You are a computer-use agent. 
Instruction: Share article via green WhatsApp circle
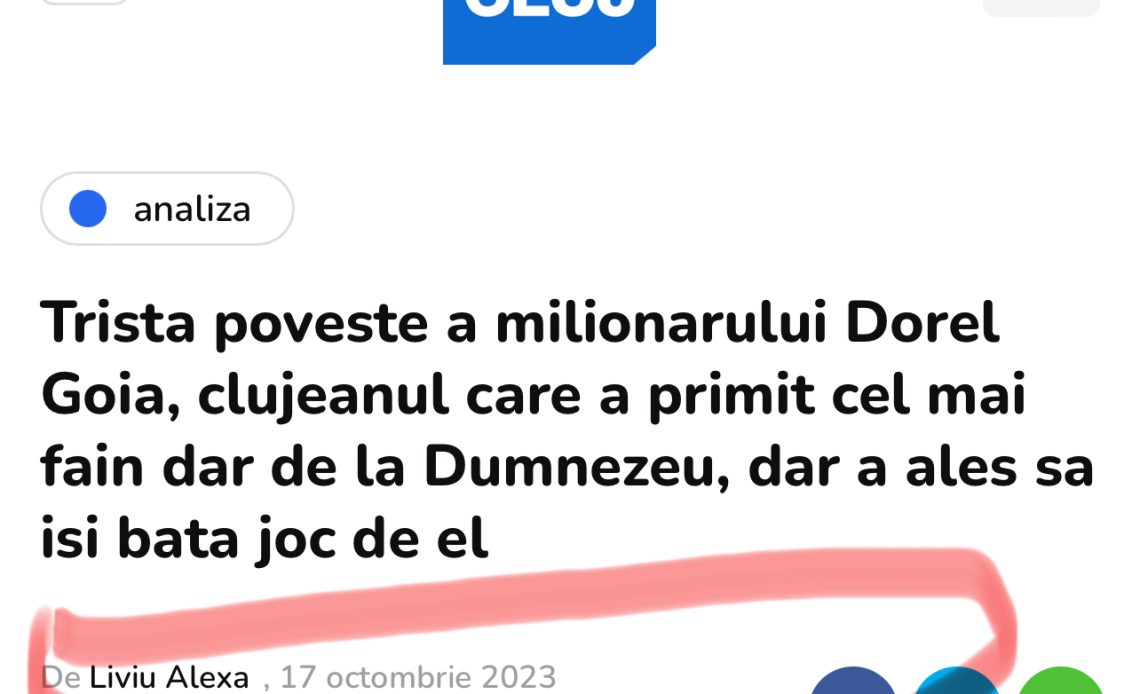click(1061, 682)
